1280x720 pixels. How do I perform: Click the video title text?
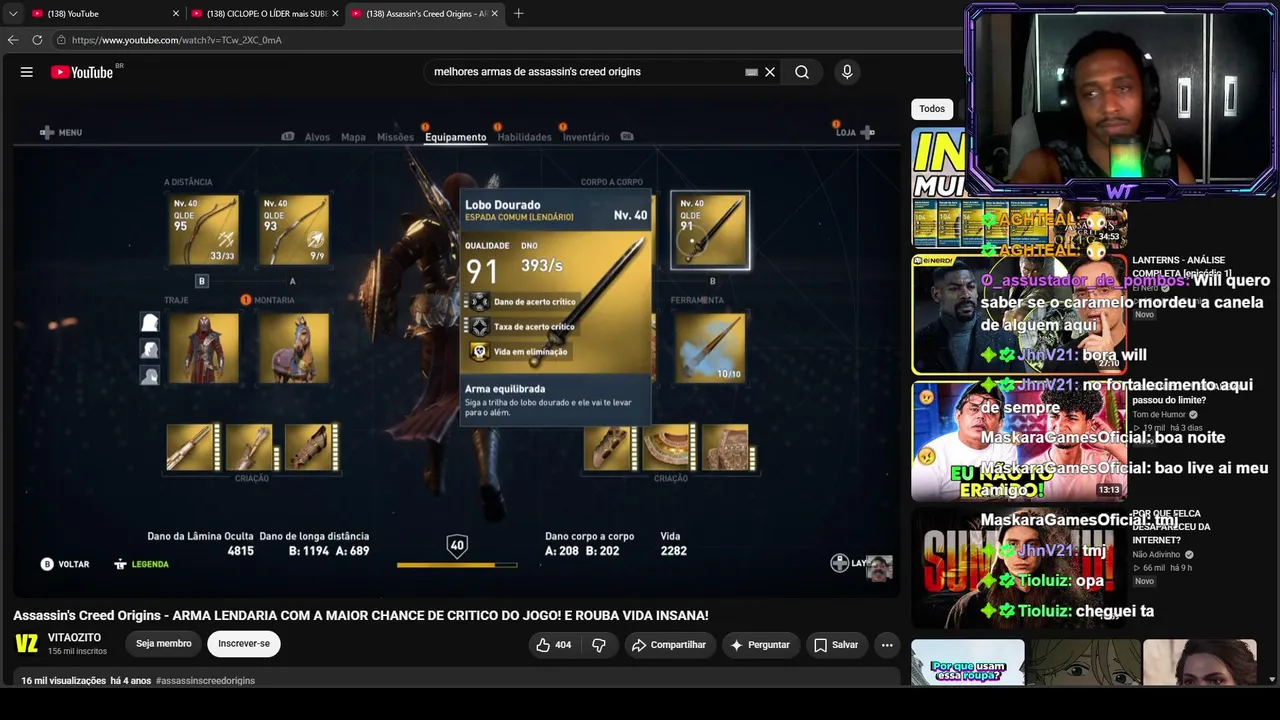[361, 615]
